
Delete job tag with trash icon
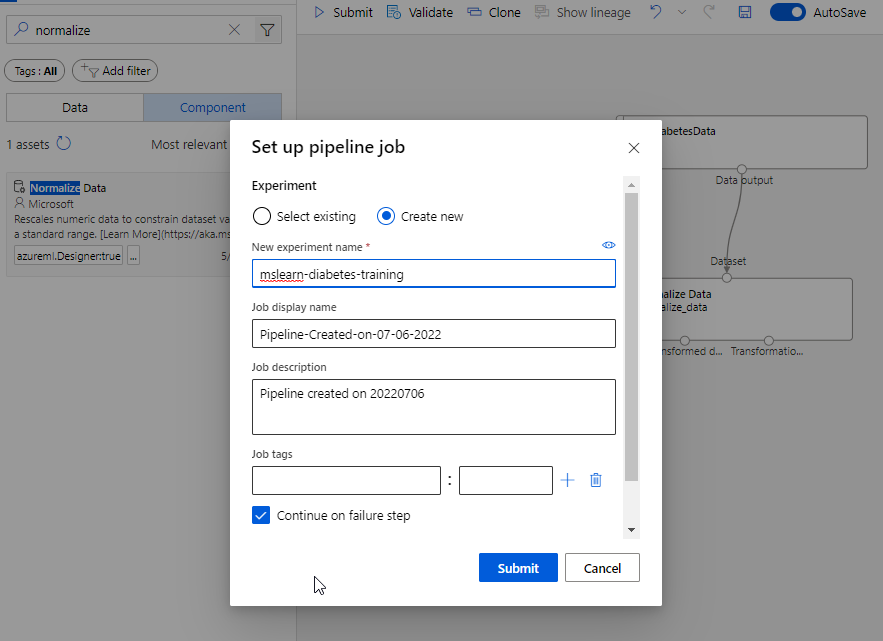pos(596,480)
